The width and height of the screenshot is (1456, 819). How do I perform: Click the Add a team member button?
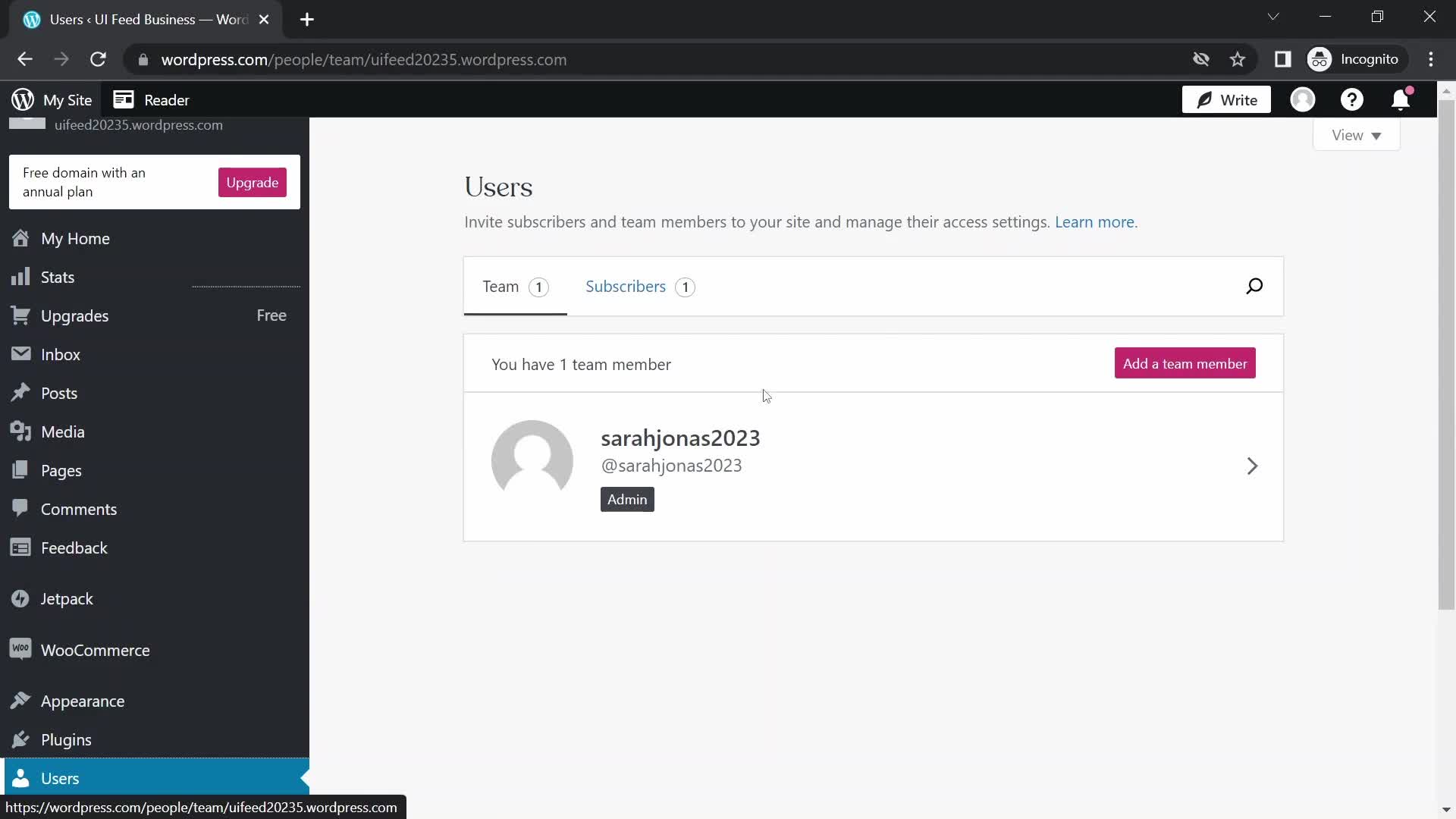1185,363
